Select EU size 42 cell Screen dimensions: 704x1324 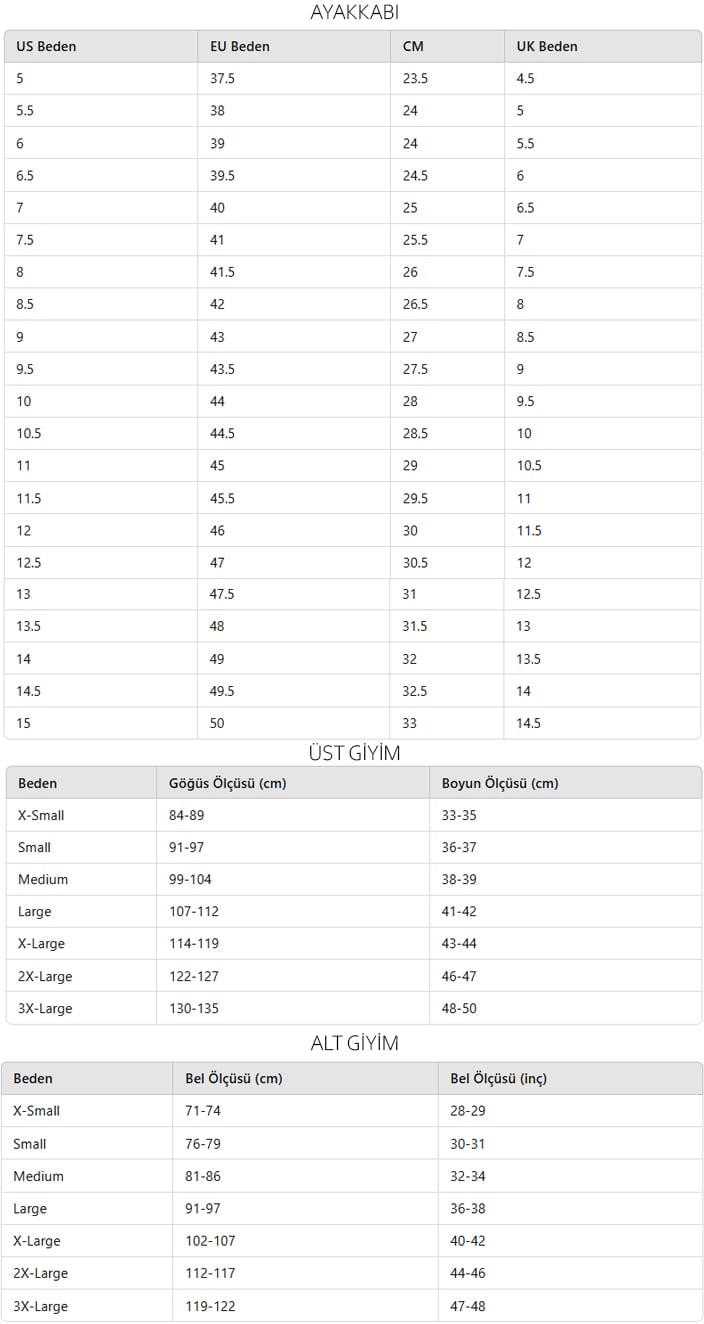point(294,304)
